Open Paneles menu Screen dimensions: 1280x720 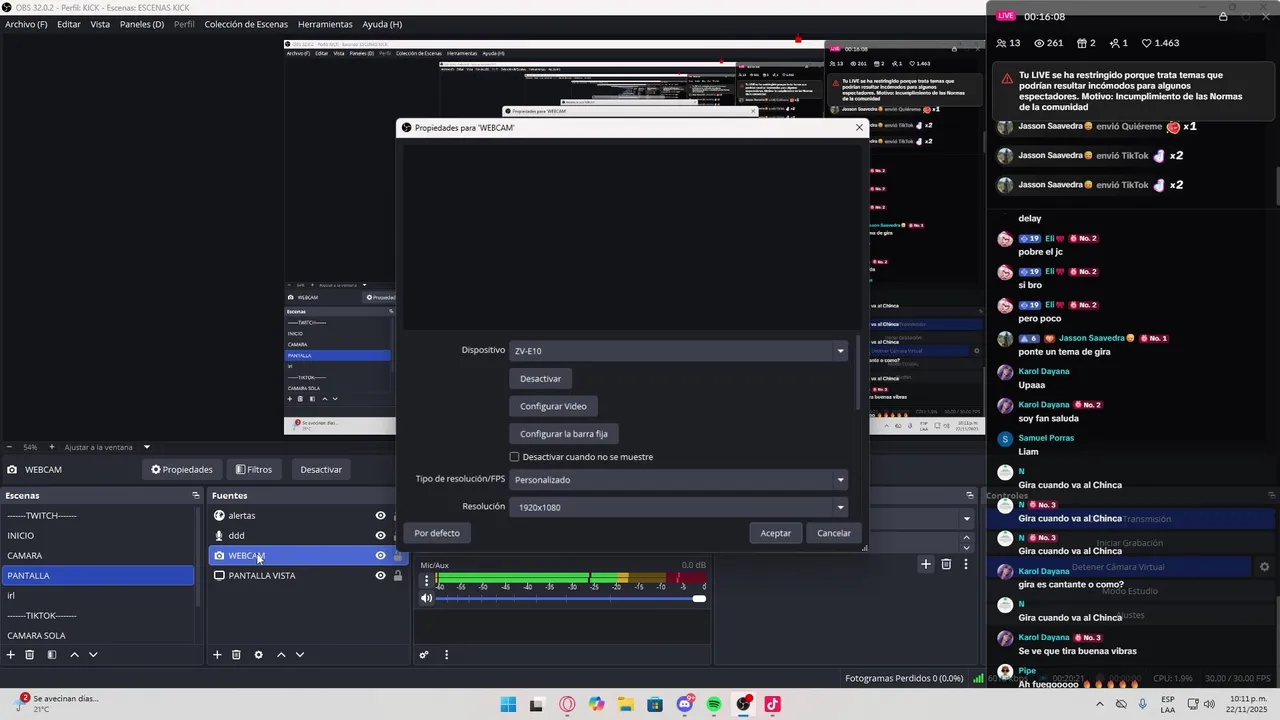142,24
